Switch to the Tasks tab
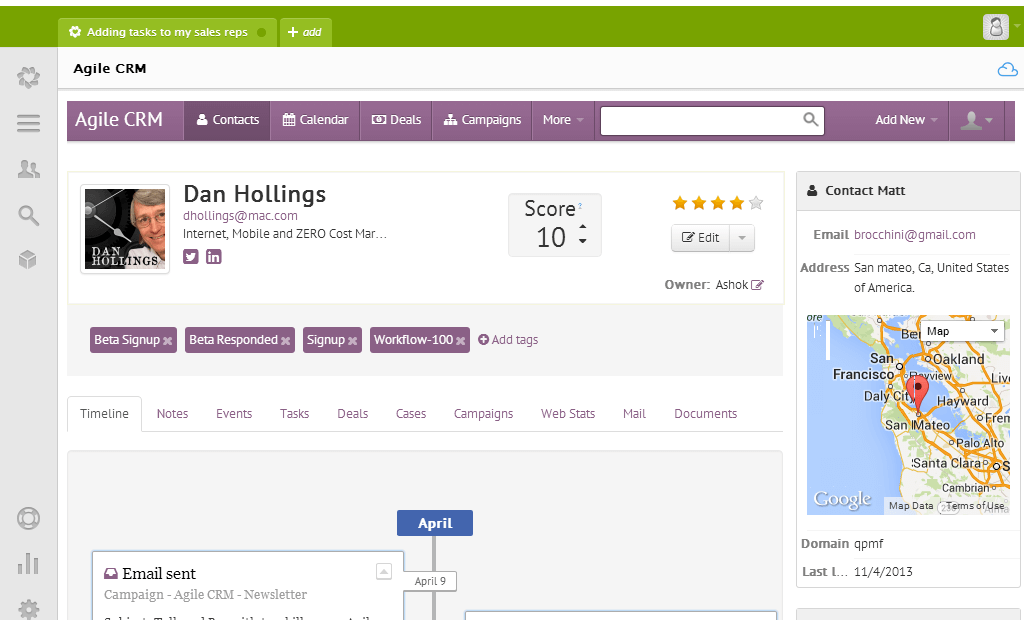The width and height of the screenshot is (1024, 630). click(295, 414)
